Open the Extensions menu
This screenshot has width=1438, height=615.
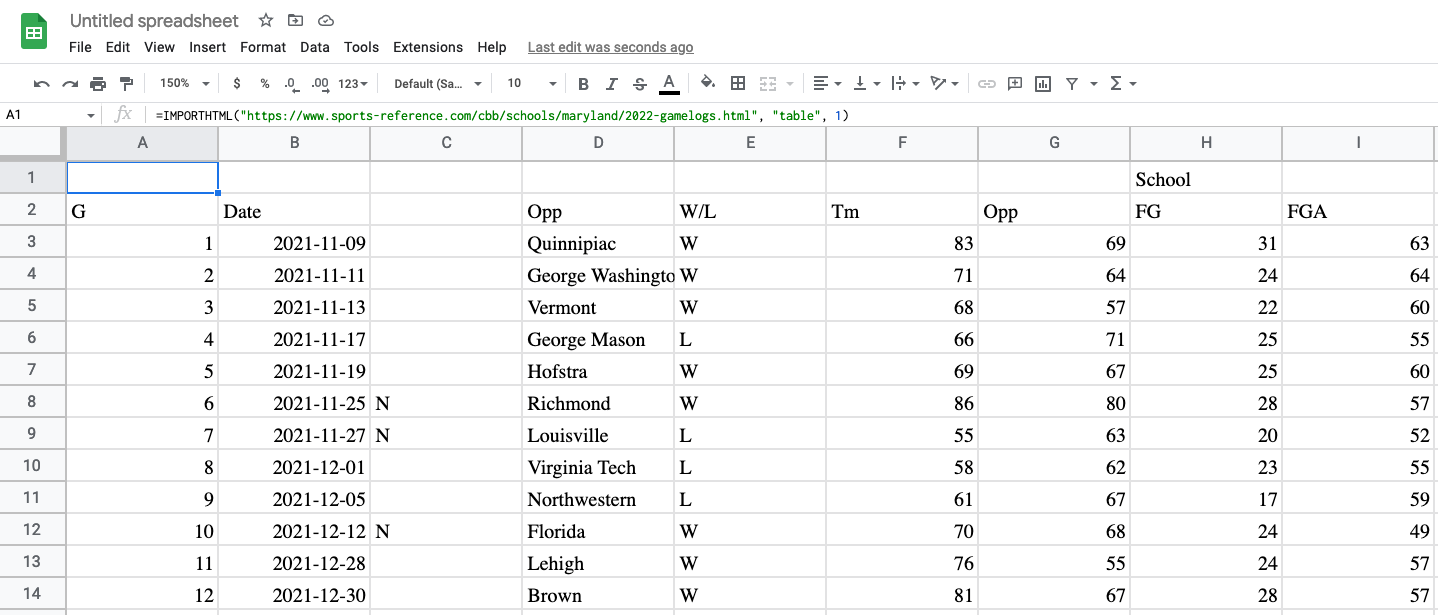pos(428,47)
